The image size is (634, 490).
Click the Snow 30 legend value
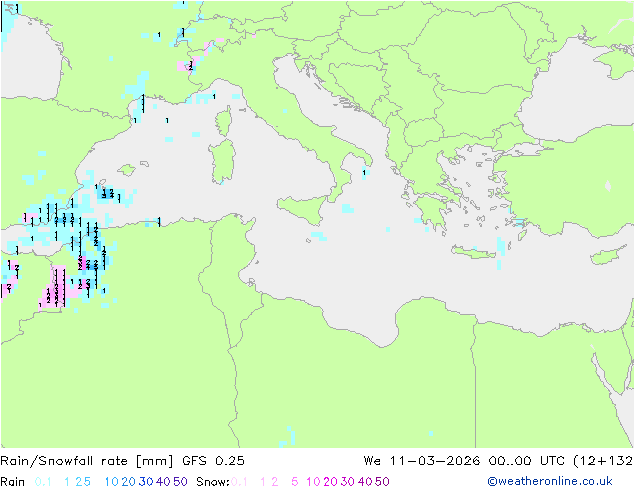pyautogui.click(x=348, y=482)
